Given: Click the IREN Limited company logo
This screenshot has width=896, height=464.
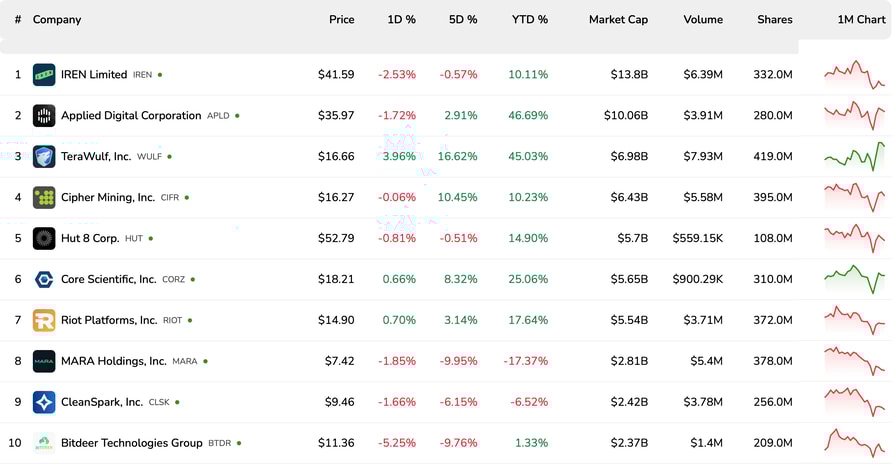Looking at the screenshot, I should click(x=44, y=75).
